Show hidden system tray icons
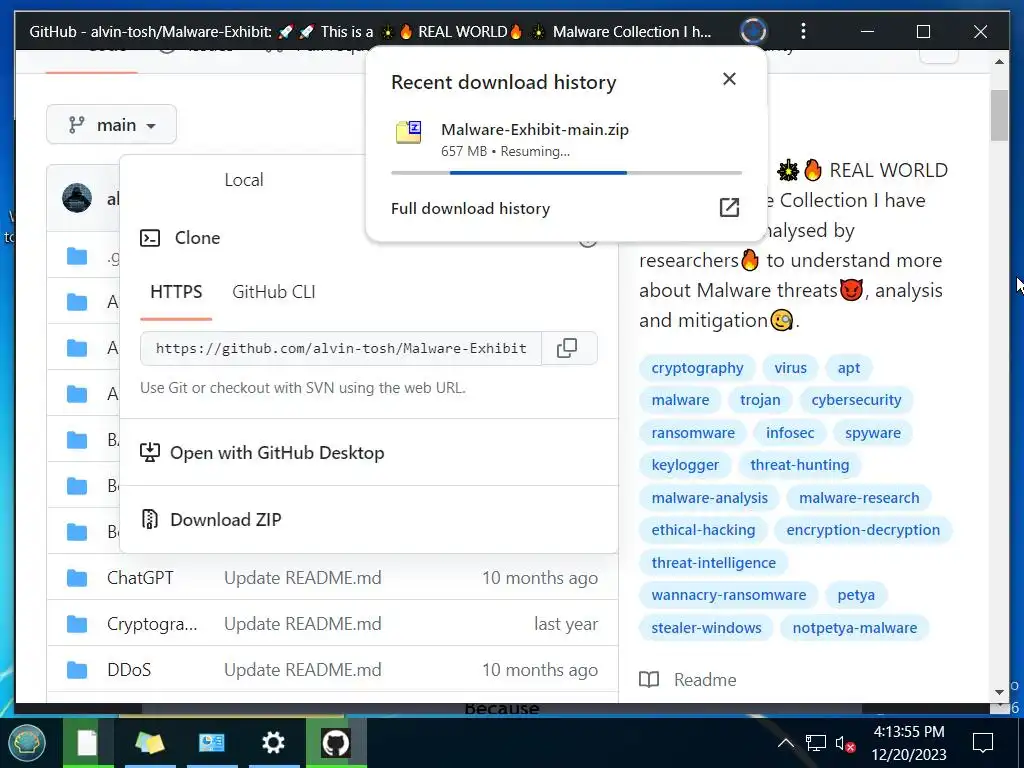Image resolution: width=1024 pixels, height=768 pixels. point(786,743)
